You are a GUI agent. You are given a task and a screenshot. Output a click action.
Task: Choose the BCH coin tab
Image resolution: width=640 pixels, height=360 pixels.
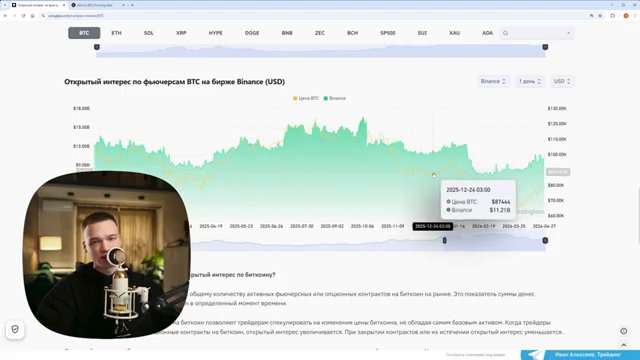(352, 33)
